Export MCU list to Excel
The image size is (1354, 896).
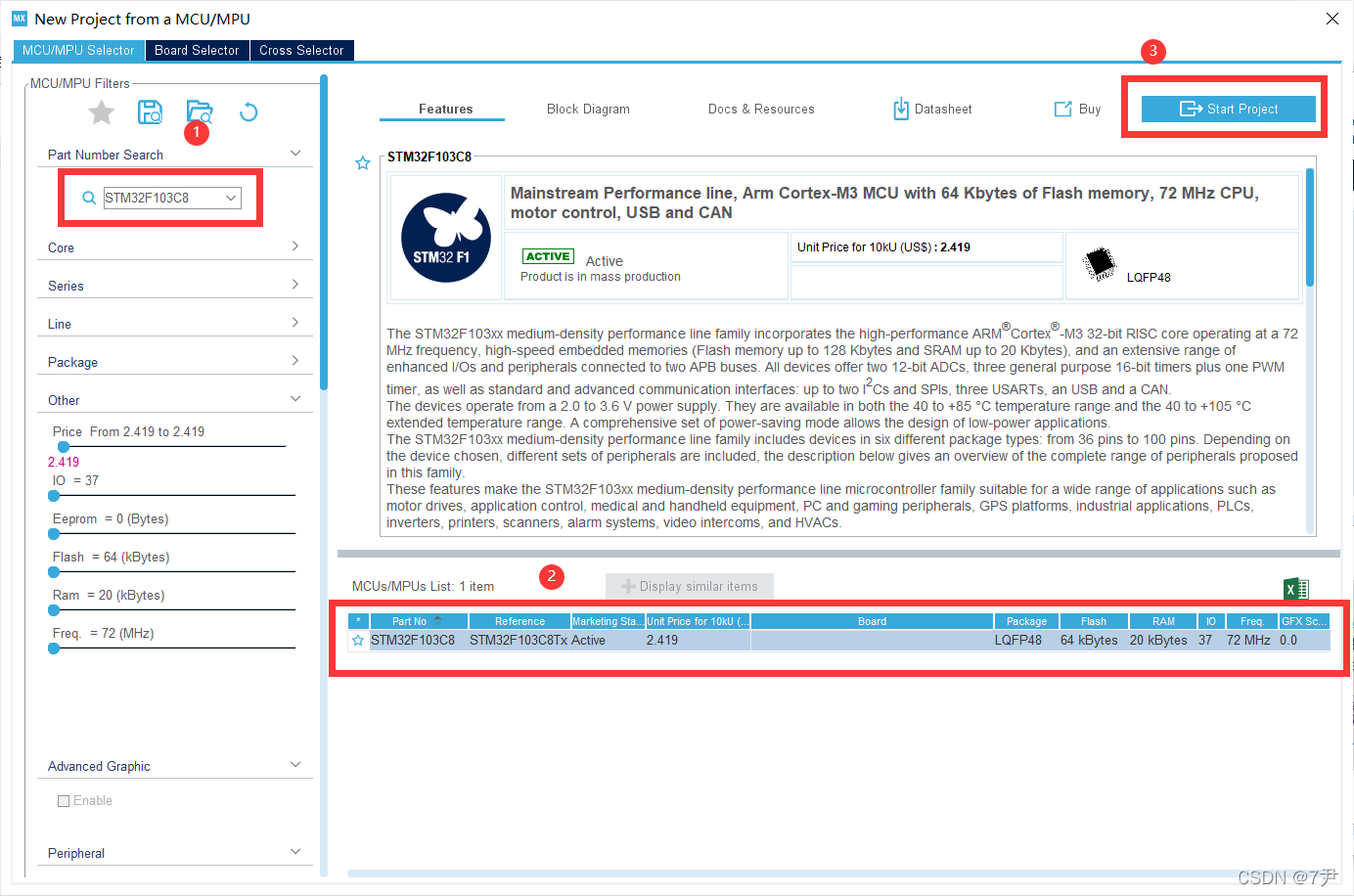[x=1296, y=588]
